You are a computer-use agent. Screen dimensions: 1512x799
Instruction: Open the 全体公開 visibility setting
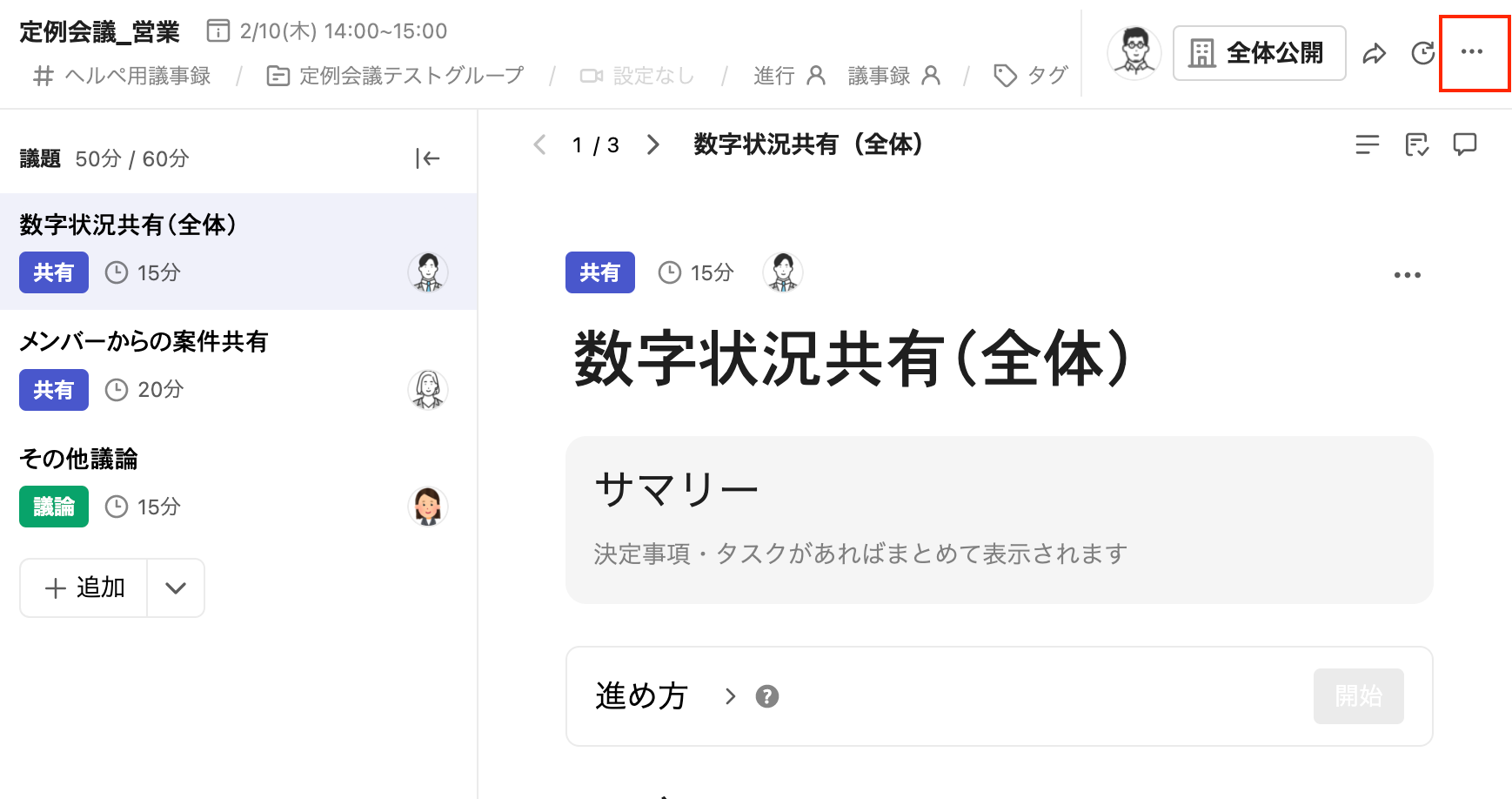click(x=1259, y=53)
